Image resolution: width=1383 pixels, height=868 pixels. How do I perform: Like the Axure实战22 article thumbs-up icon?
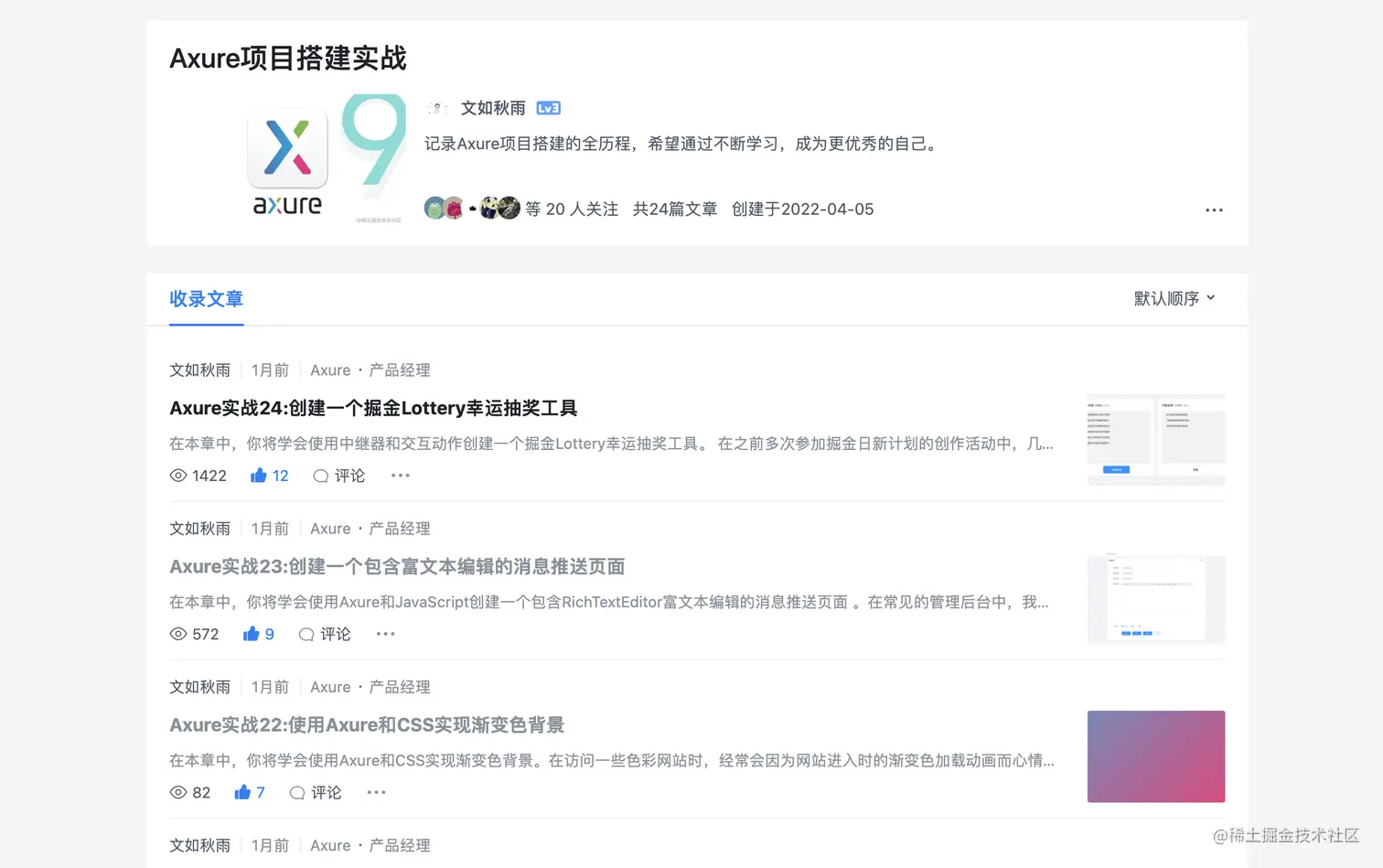[242, 792]
